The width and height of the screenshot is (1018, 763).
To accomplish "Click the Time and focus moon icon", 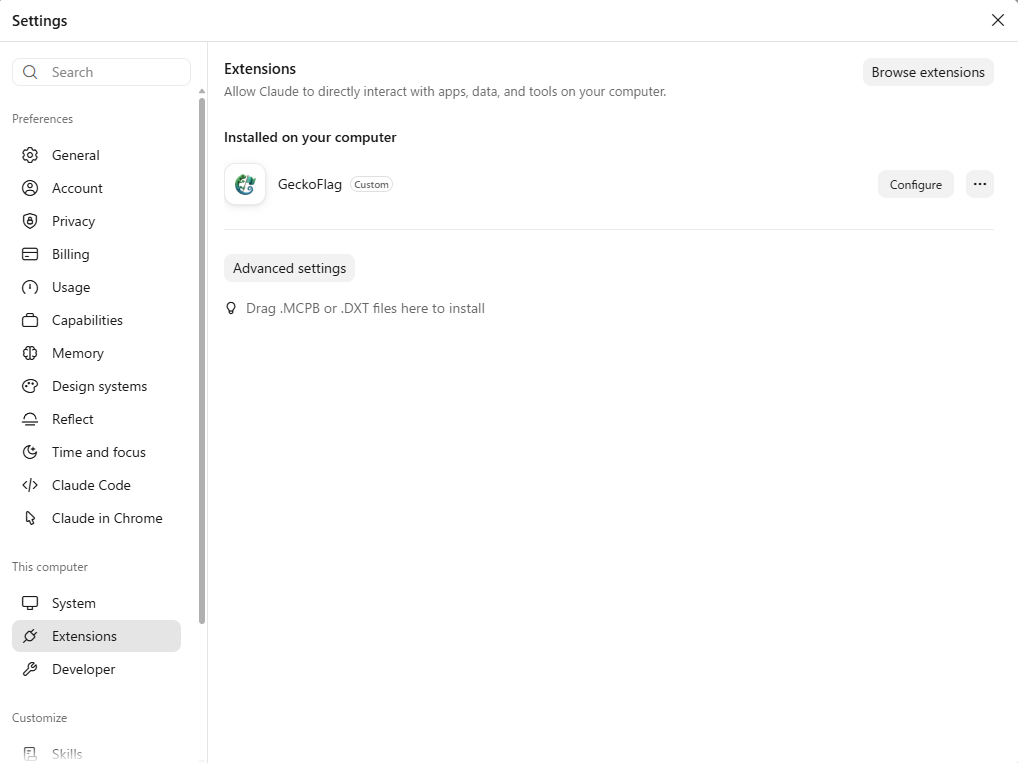I will pos(30,452).
